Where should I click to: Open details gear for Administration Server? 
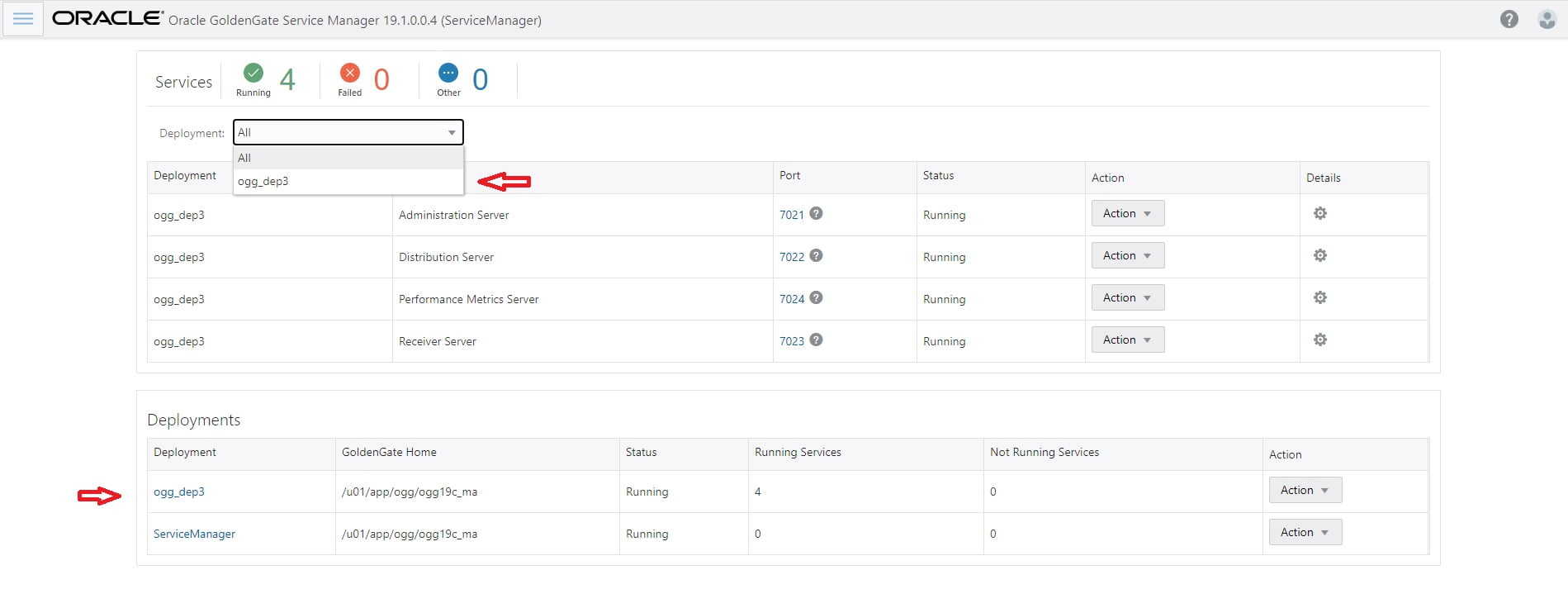1320,213
